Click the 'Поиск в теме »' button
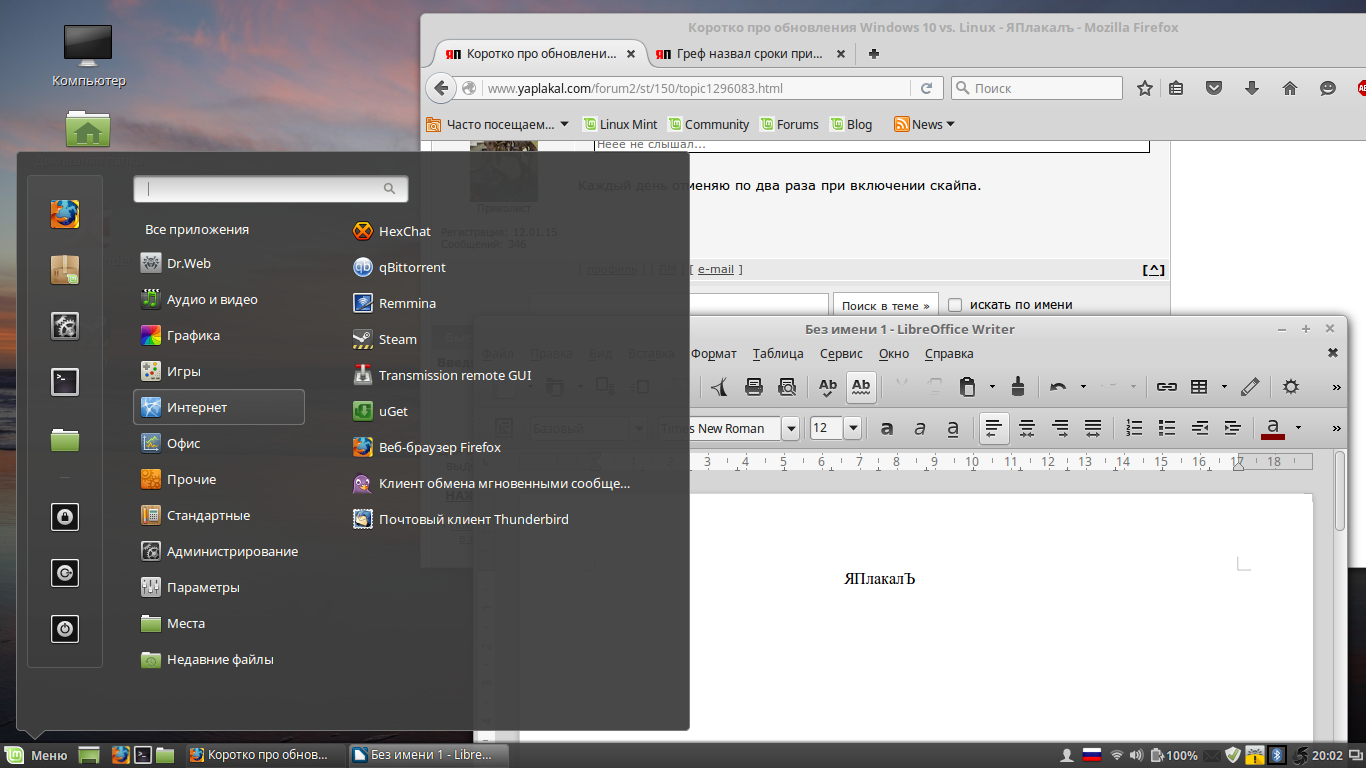The height and width of the screenshot is (768, 1366). point(886,305)
